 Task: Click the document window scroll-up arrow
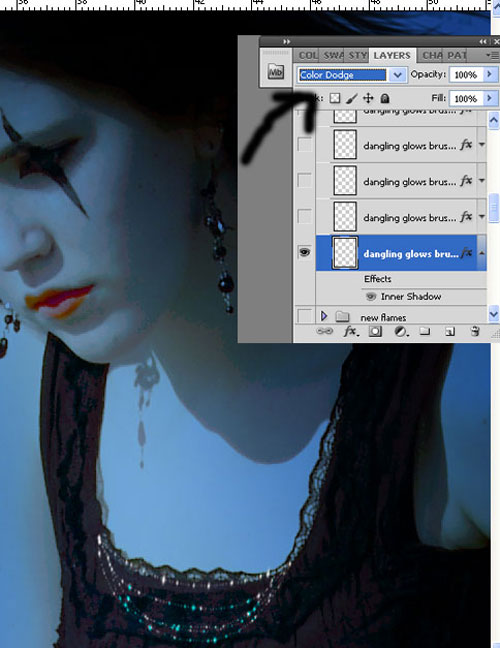pos(496,9)
